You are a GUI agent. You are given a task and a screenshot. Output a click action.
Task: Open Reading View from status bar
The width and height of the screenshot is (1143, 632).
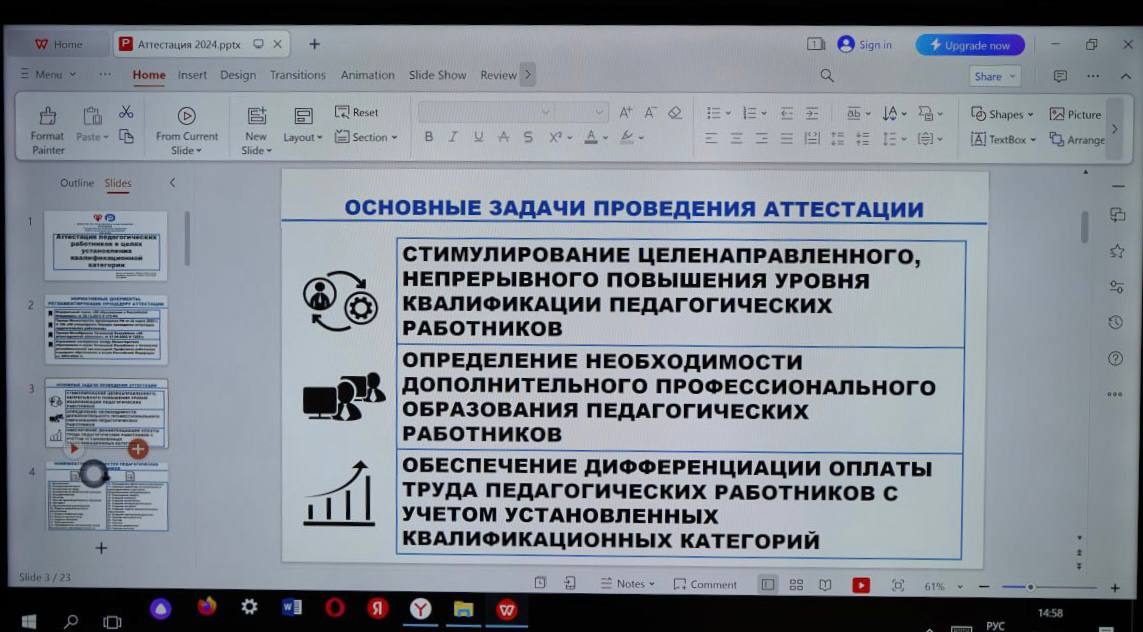pyautogui.click(x=825, y=585)
